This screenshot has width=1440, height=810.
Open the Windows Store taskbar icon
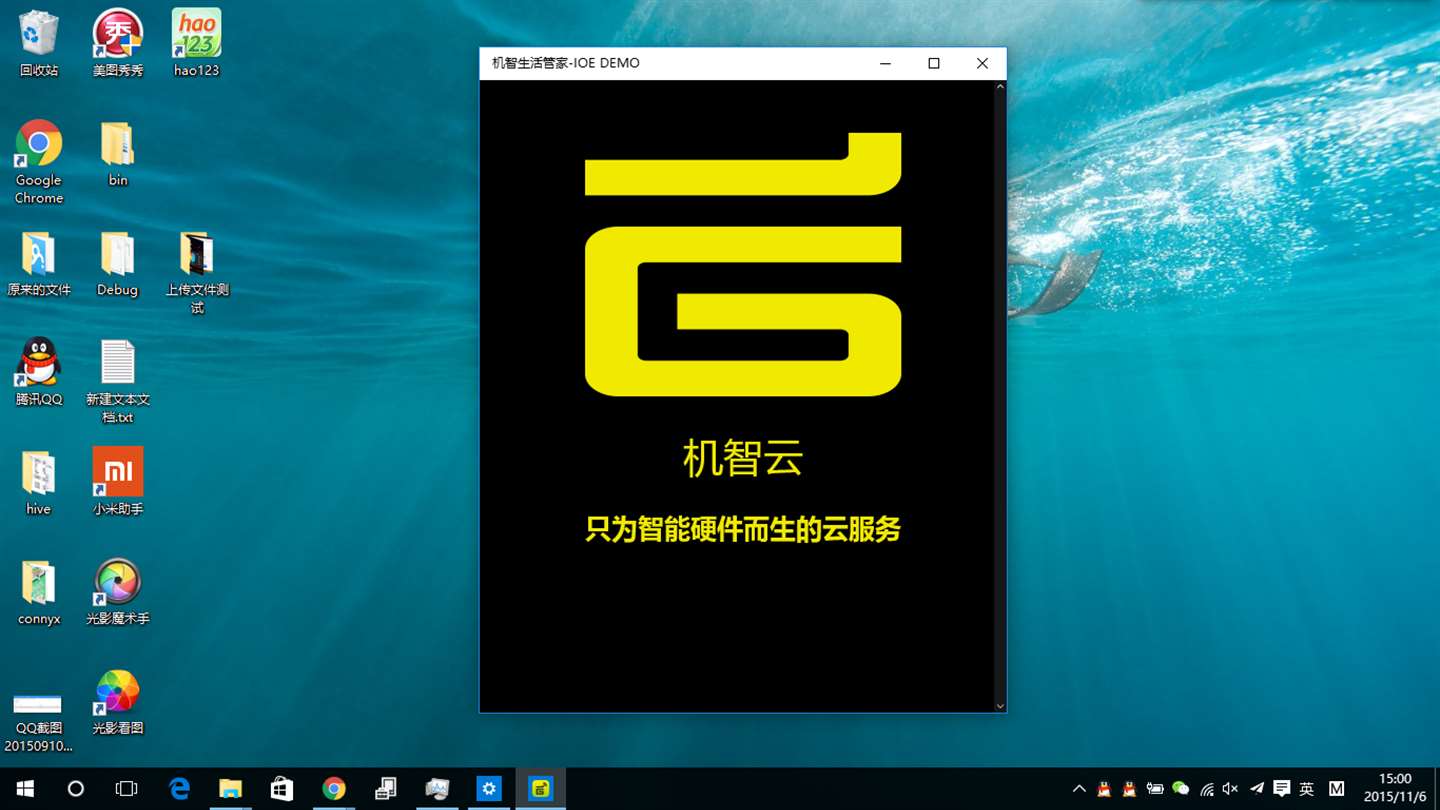[282, 789]
